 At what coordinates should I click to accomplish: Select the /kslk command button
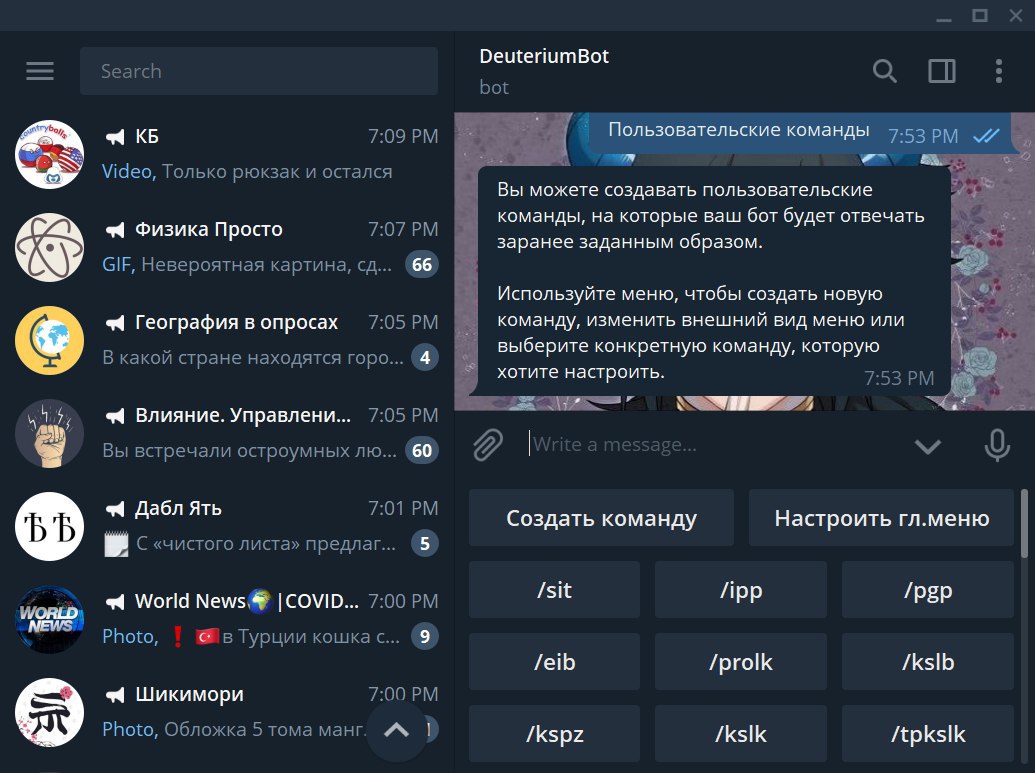[741, 733]
